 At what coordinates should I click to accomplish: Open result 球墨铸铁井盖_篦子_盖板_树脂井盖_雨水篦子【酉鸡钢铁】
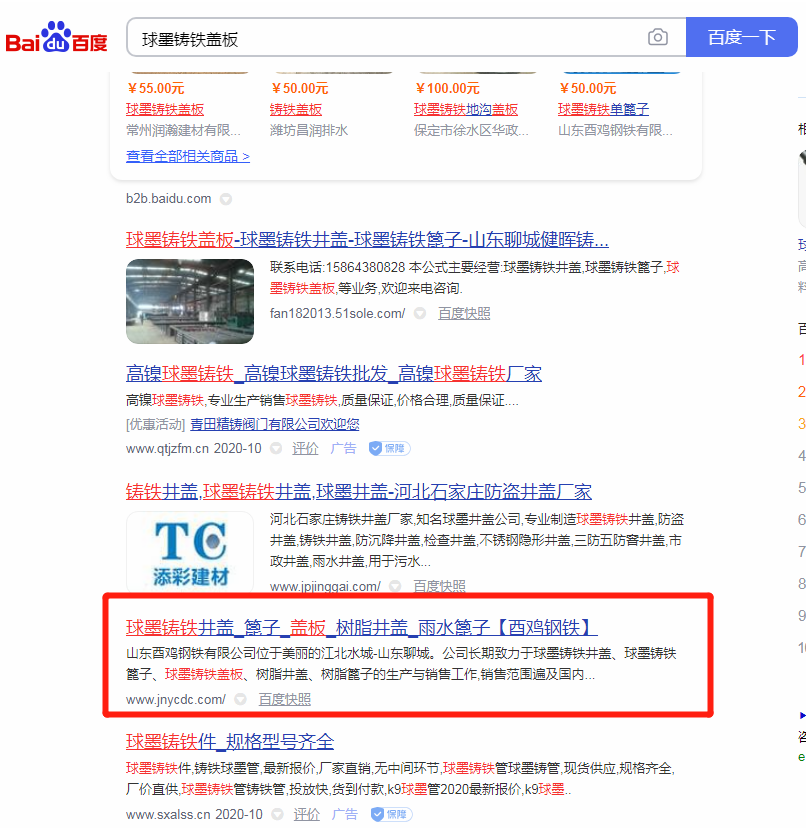coord(362,627)
